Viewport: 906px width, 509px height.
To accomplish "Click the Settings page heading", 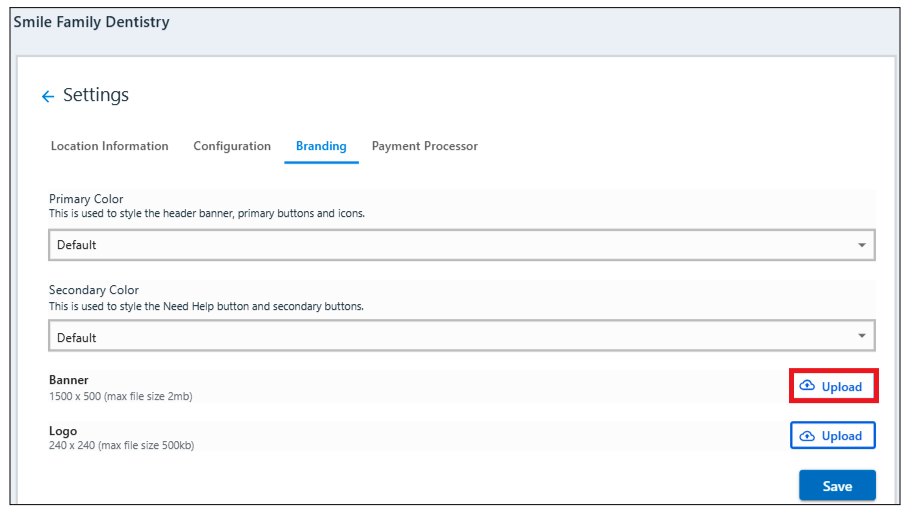I will (x=96, y=95).
